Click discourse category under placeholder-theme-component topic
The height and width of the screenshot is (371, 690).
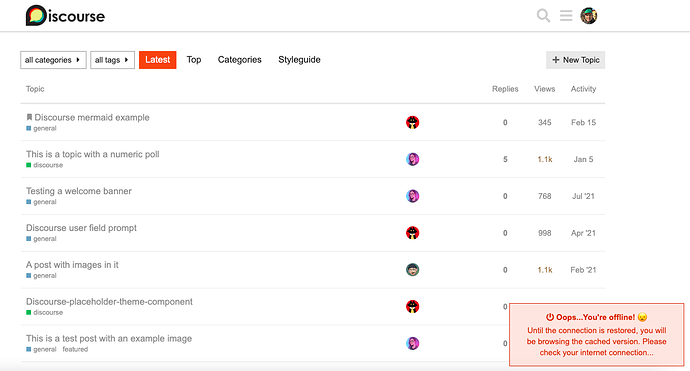(44, 312)
